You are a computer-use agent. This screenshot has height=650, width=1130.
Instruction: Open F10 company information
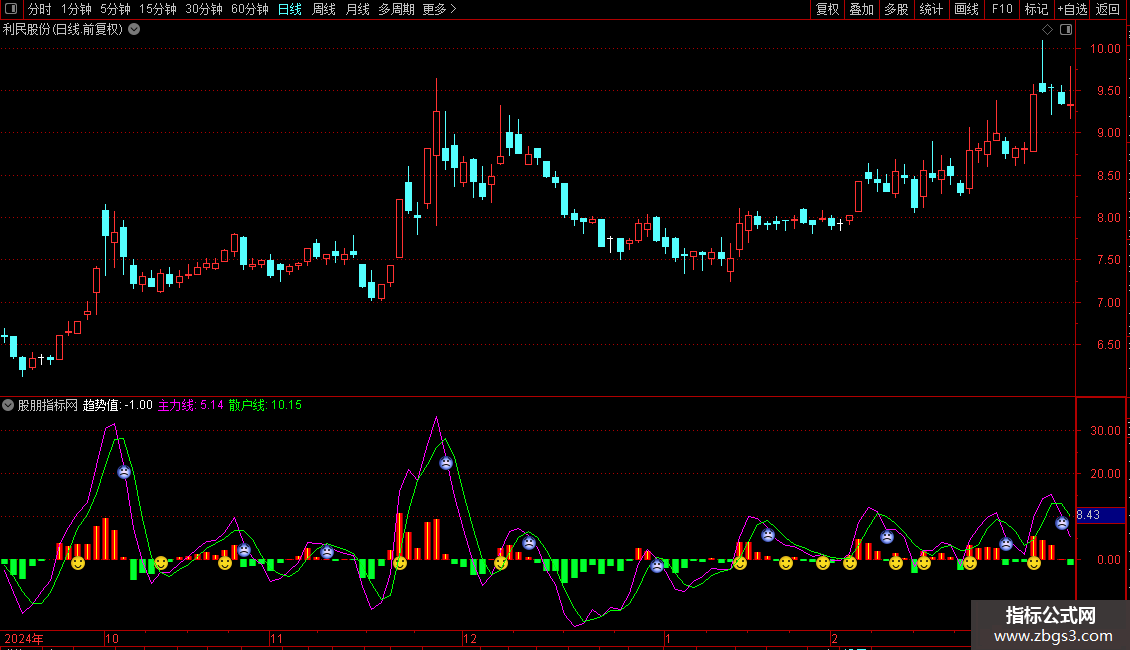(1002, 9)
